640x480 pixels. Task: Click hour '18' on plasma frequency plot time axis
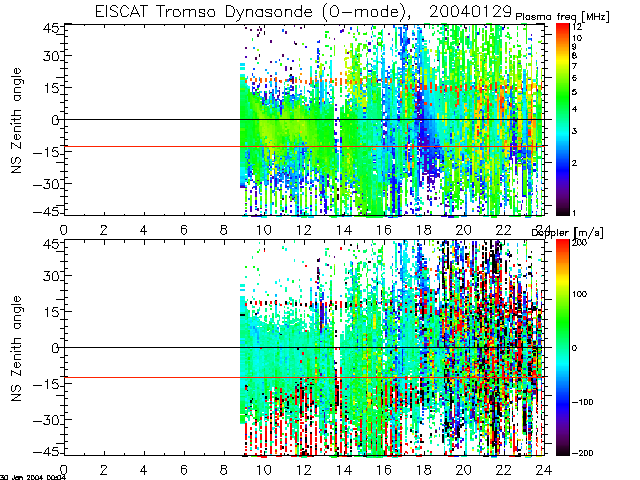424,230
